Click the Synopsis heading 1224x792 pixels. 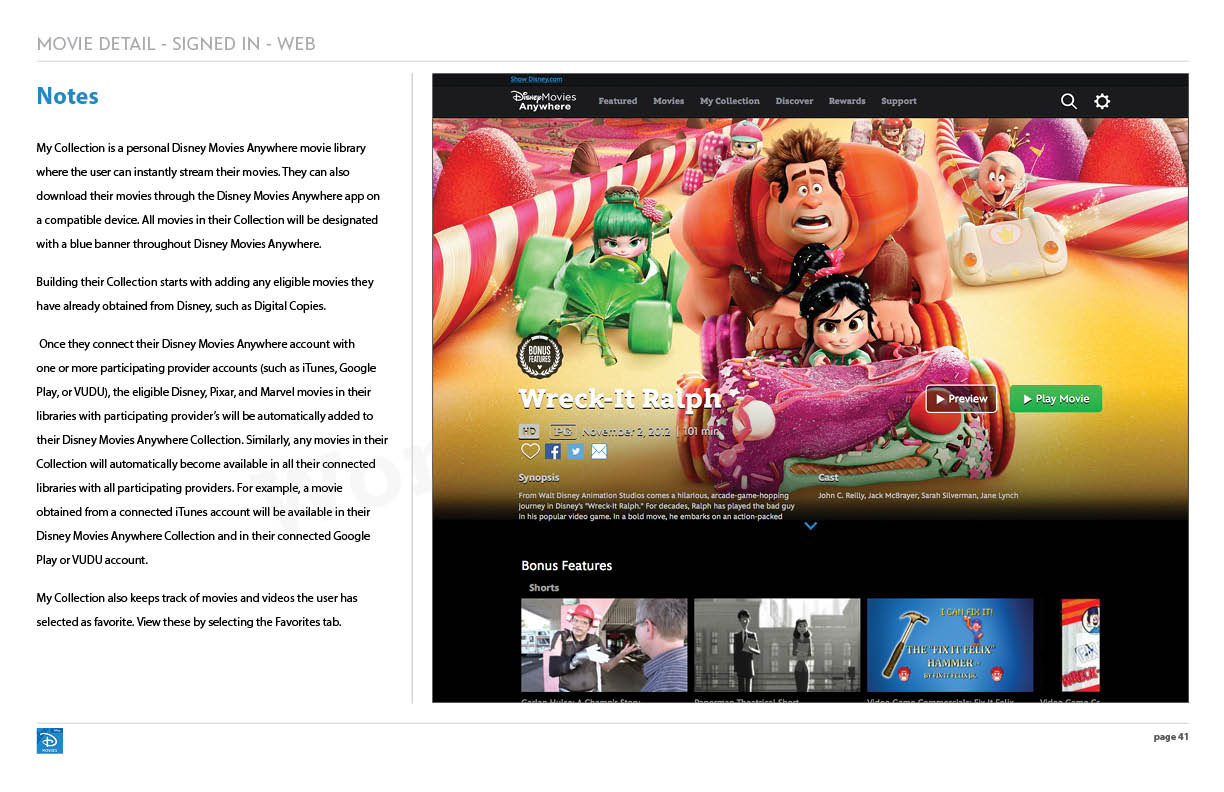539,478
